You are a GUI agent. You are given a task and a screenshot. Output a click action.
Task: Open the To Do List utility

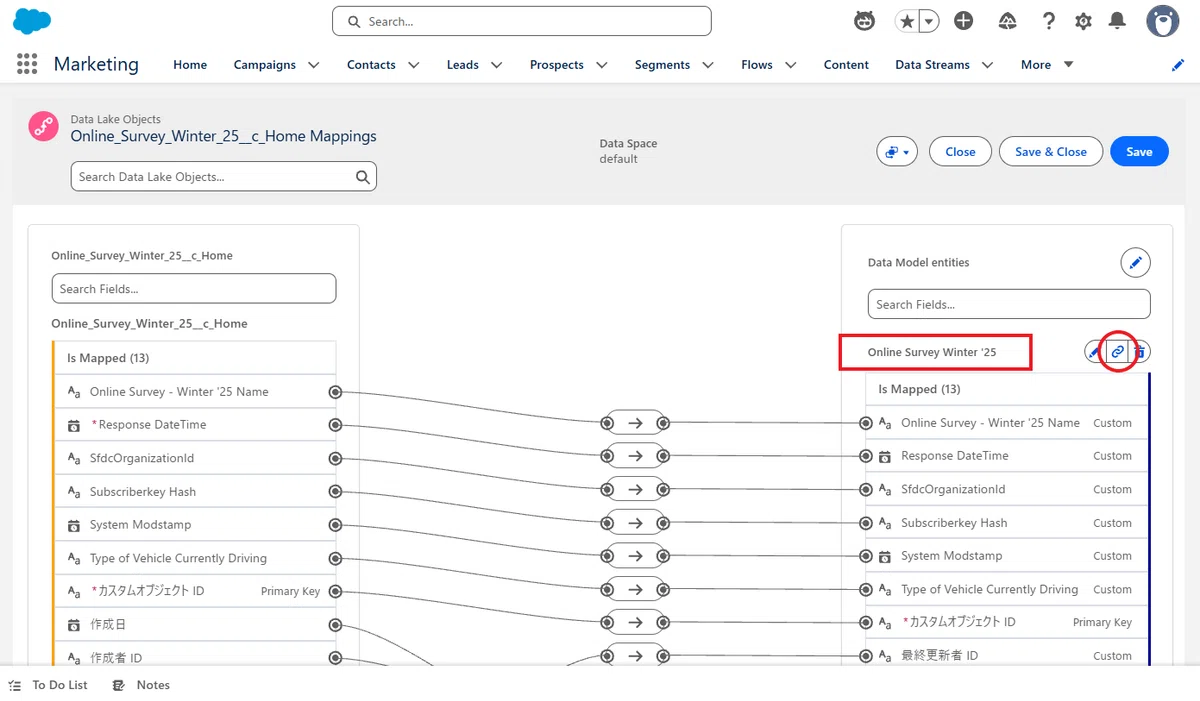pyautogui.click(x=48, y=685)
